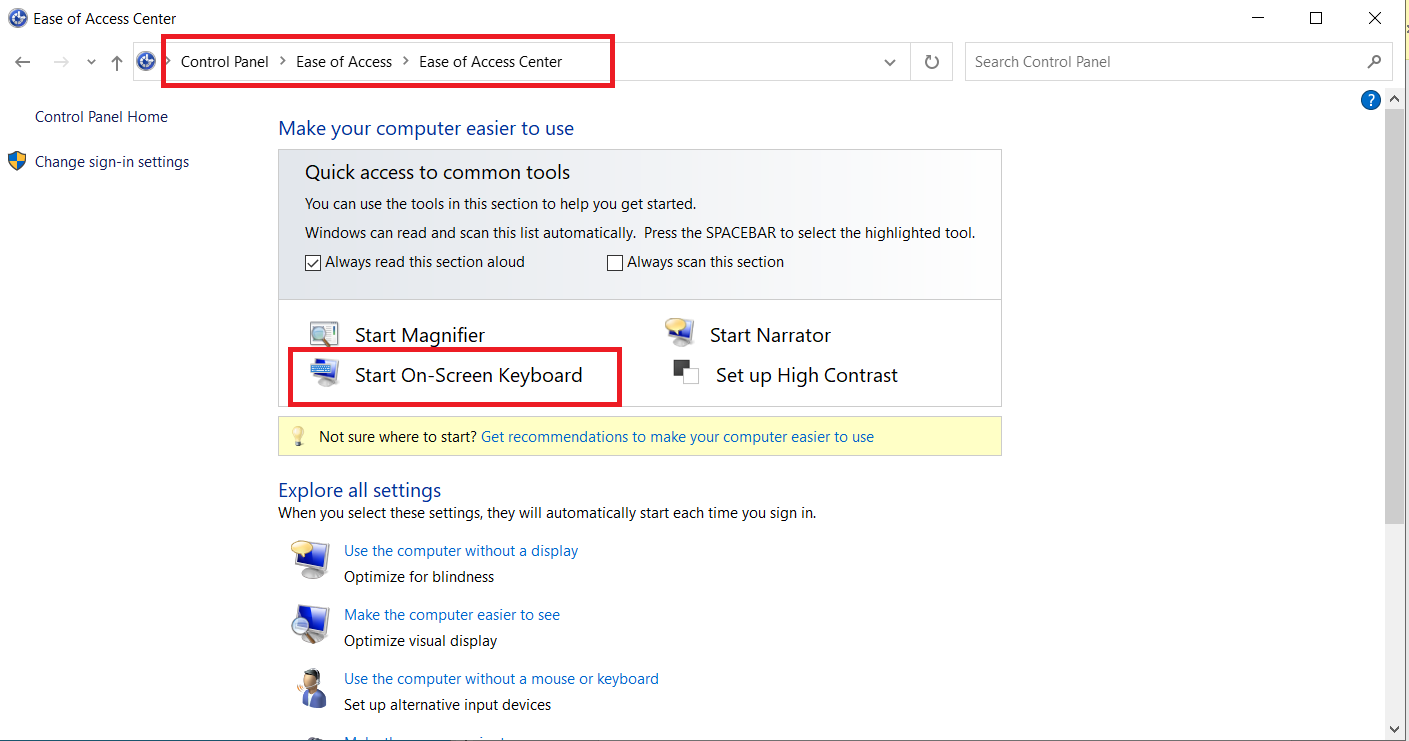Start On-Screen Keyboard
Viewport: 1409px width, 741px height.
[x=468, y=375]
